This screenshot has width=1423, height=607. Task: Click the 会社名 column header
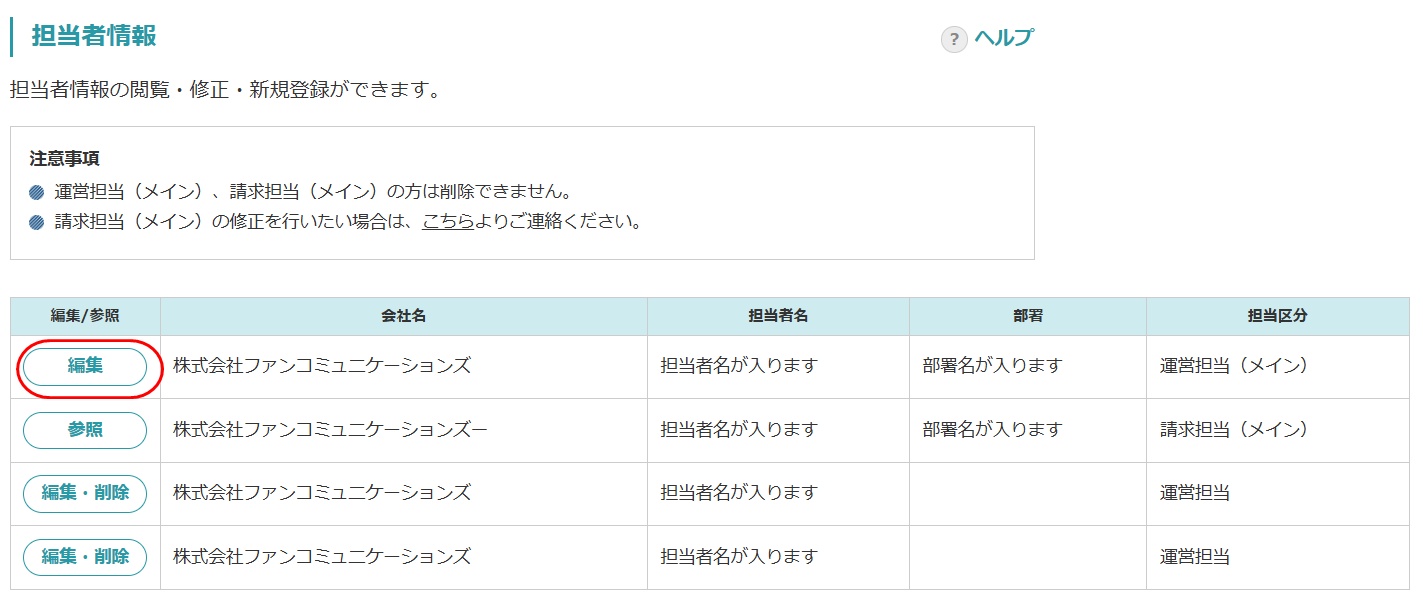point(403,316)
